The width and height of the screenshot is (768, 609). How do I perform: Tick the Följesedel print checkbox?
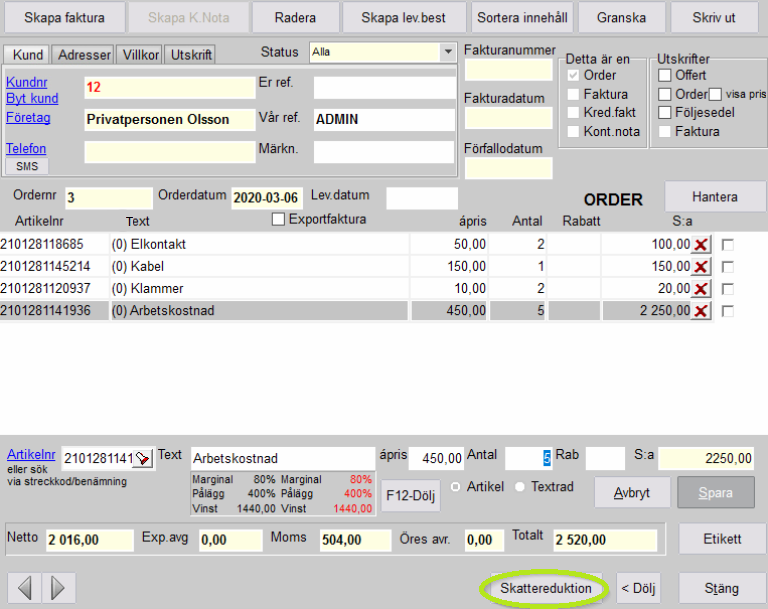coord(665,113)
